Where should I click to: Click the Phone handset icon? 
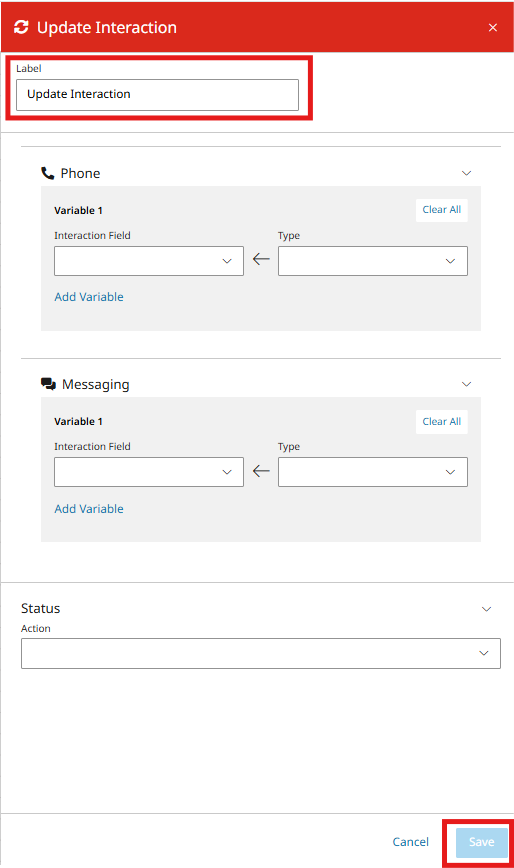[x=48, y=173]
